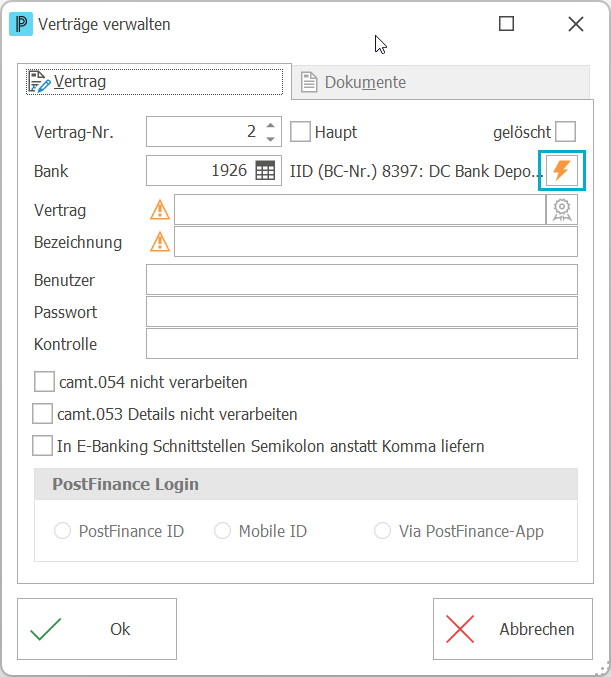Image resolution: width=611 pixels, height=677 pixels.
Task: Toggle Semikolon anstatt Komma liefern option
Action: coord(42,446)
